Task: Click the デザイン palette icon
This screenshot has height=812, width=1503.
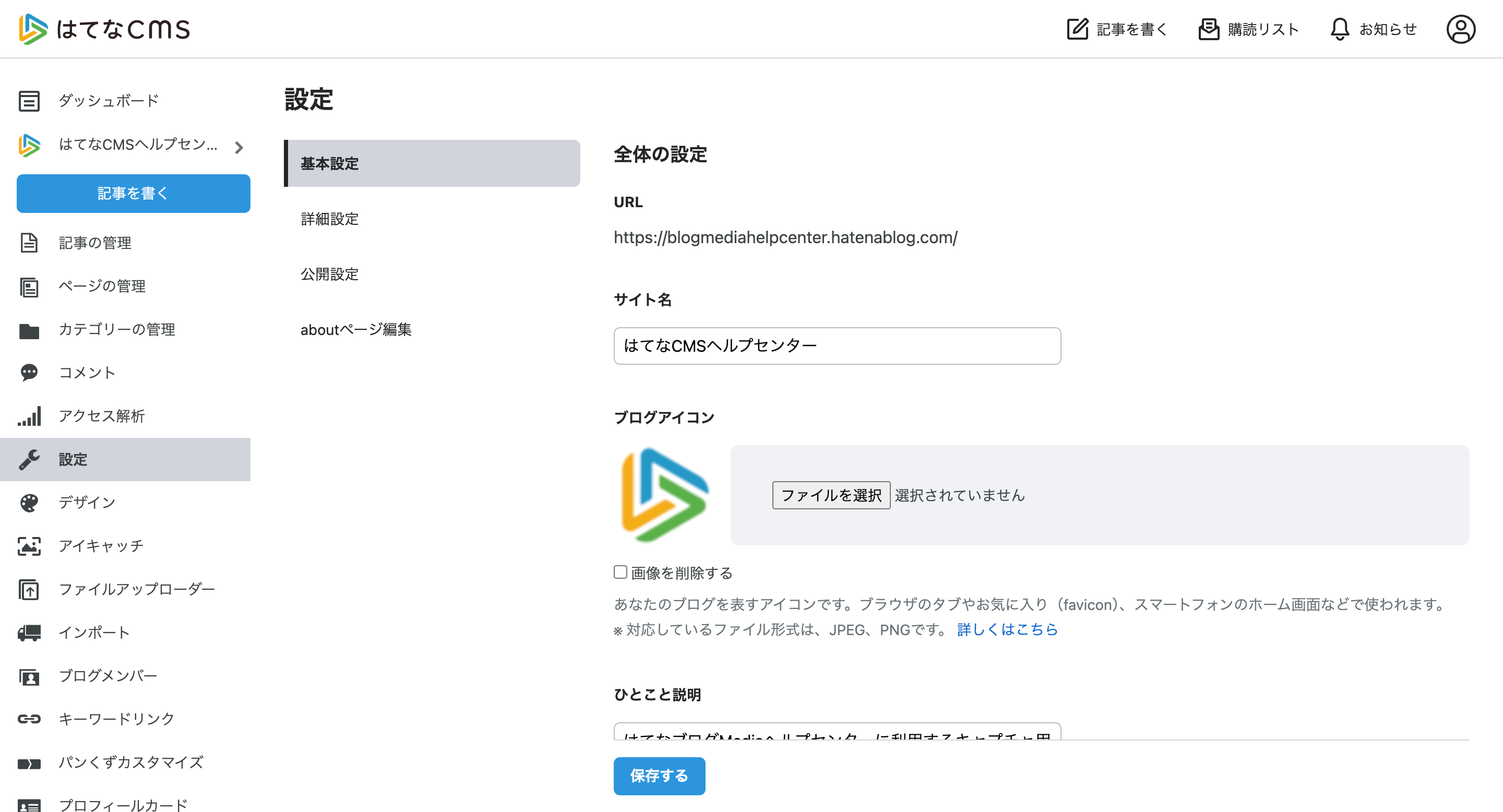Action: tap(29, 502)
